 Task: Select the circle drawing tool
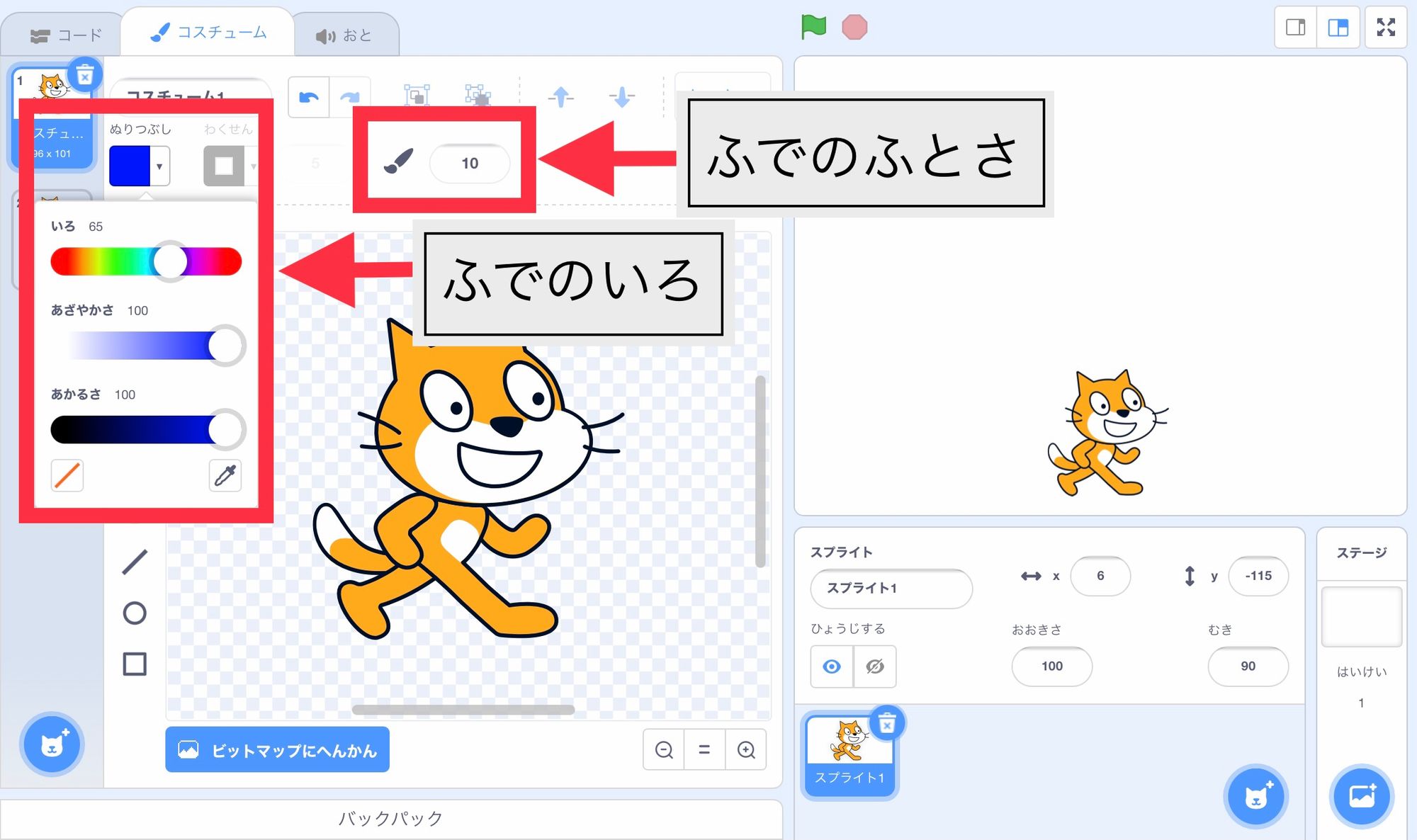pos(135,613)
